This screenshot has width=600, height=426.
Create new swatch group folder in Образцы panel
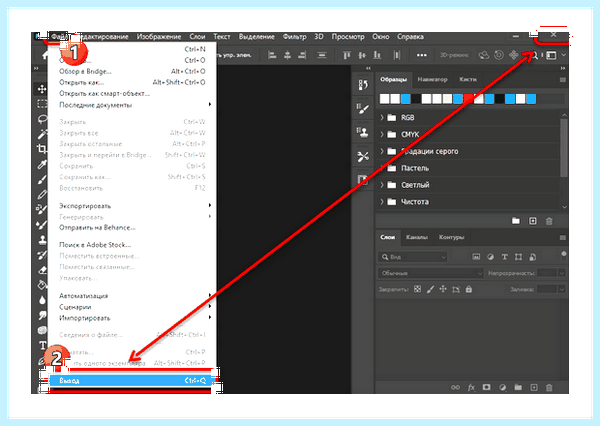[516, 221]
